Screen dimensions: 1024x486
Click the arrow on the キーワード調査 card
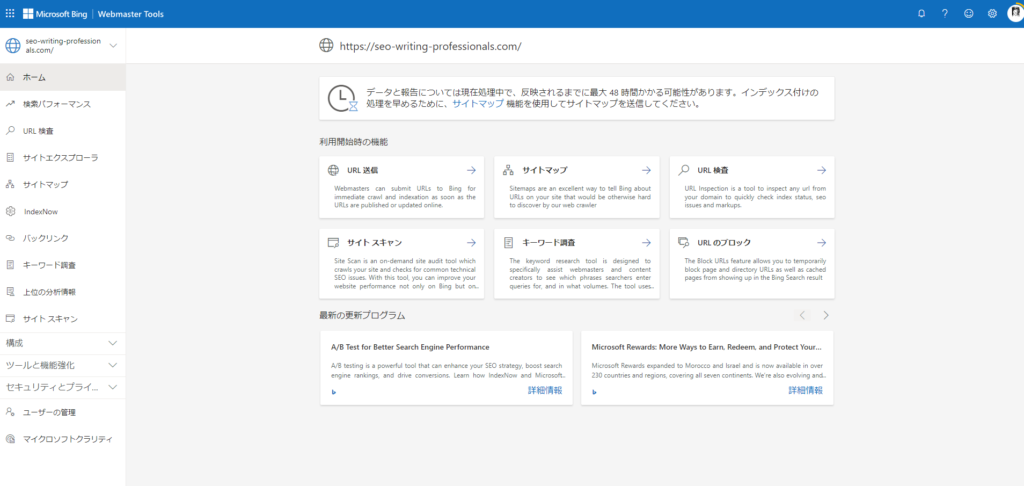[x=646, y=242]
